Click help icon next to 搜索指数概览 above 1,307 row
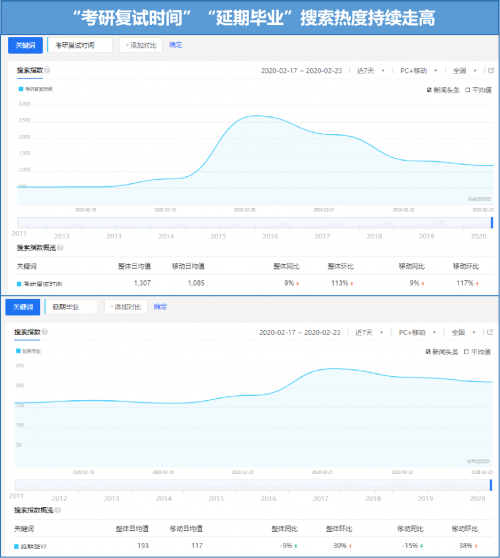 pyautogui.click(x=60, y=247)
